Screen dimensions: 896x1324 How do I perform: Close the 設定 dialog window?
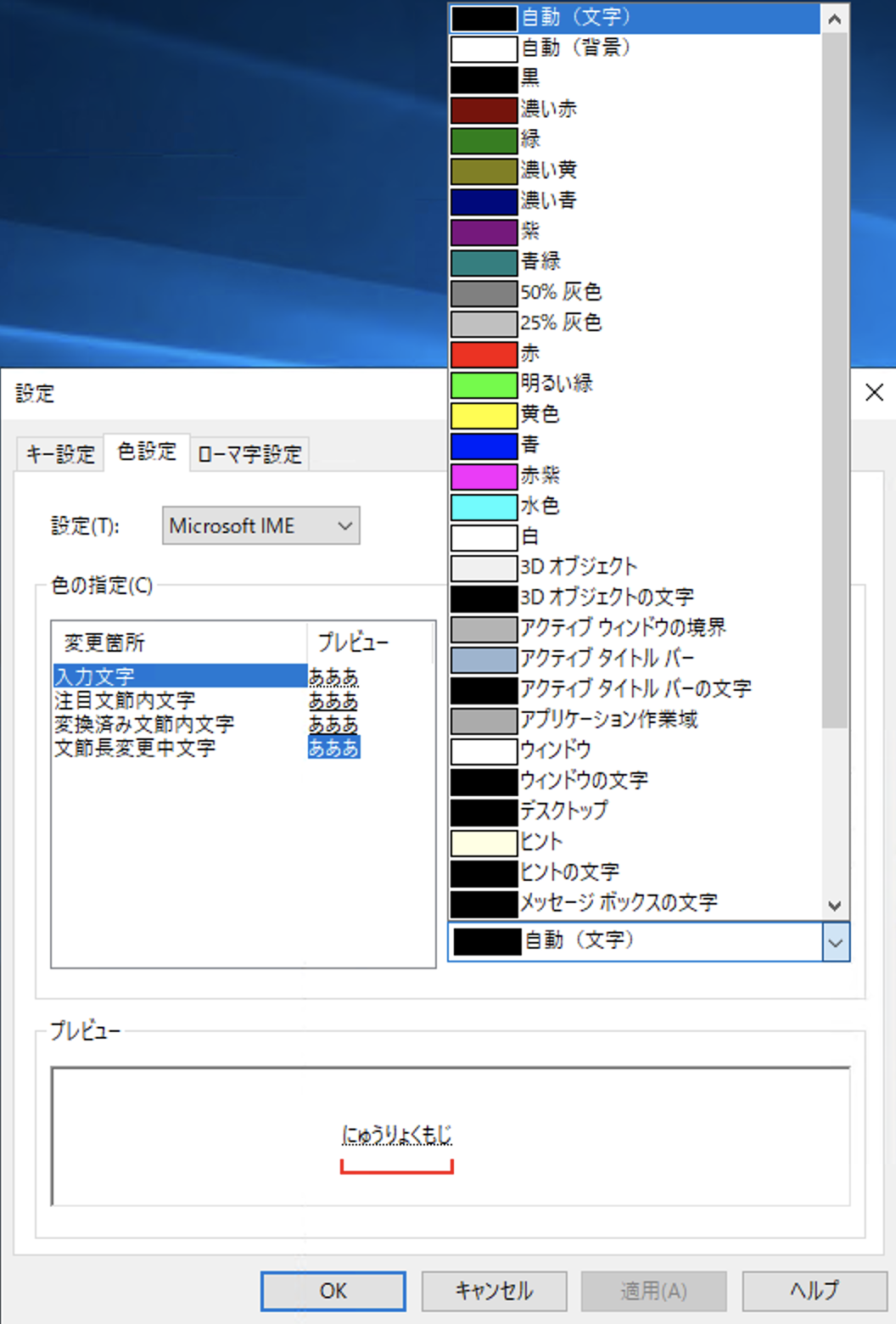(x=874, y=392)
